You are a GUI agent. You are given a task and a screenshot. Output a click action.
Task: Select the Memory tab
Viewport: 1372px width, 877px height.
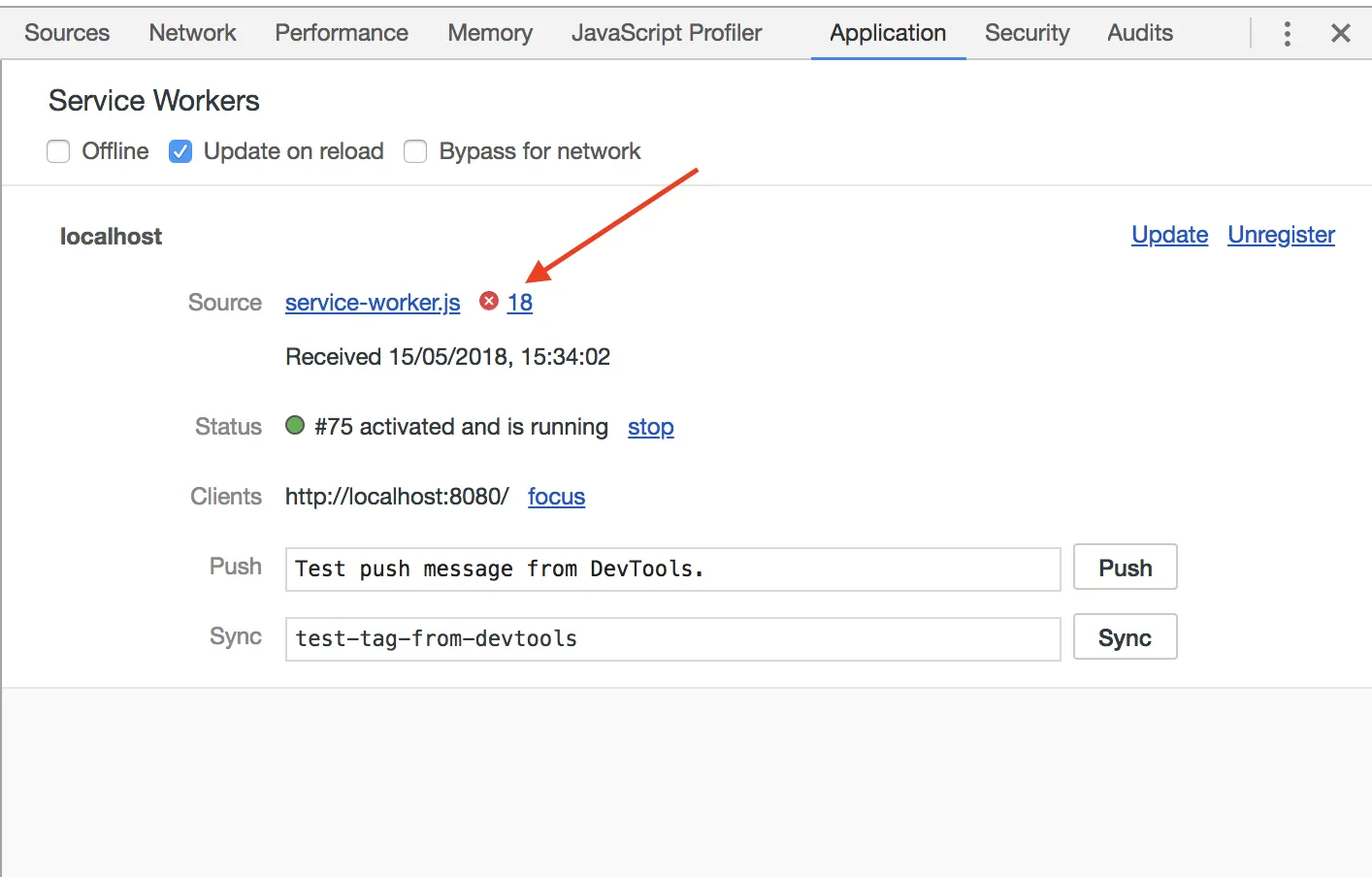point(490,33)
